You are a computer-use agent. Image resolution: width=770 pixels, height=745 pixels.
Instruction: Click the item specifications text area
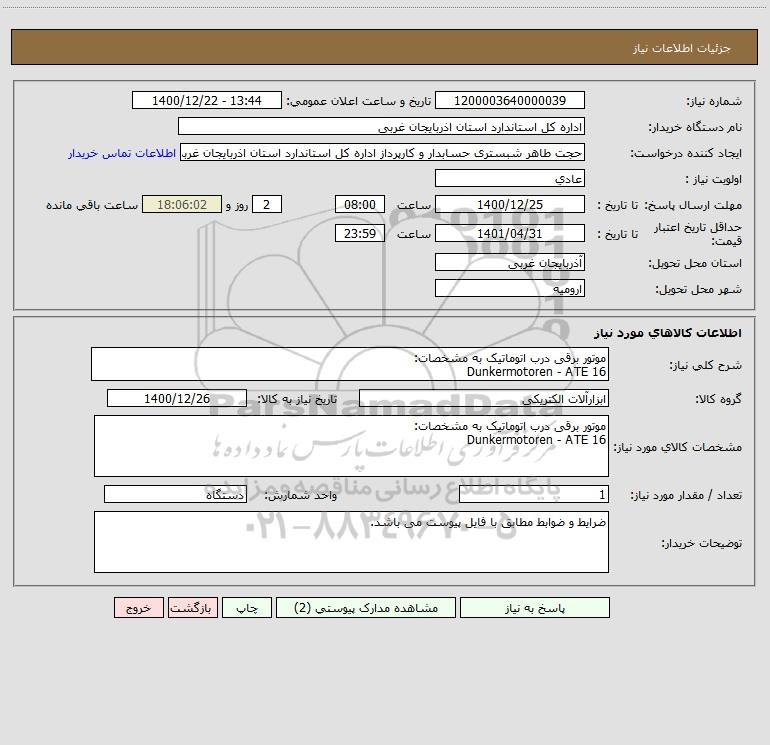click(351, 446)
